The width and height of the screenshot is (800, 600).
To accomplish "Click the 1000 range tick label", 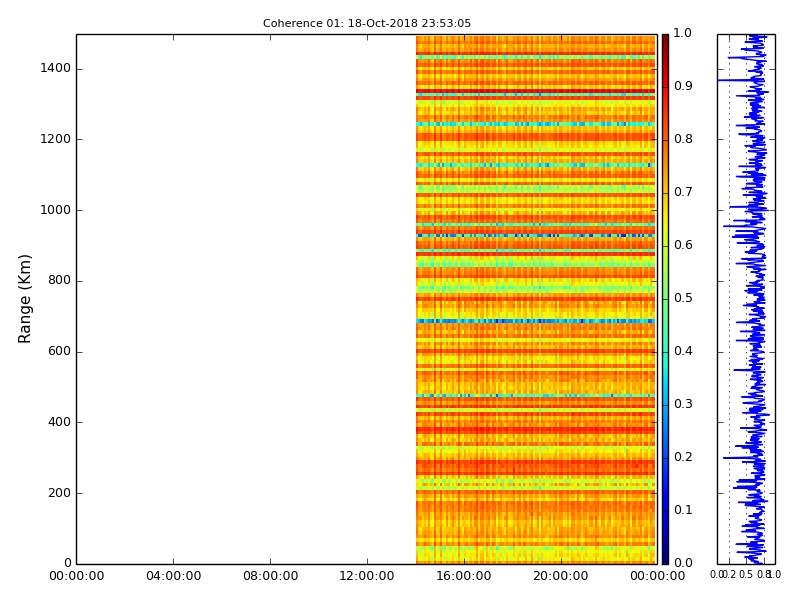I will click(56, 210).
